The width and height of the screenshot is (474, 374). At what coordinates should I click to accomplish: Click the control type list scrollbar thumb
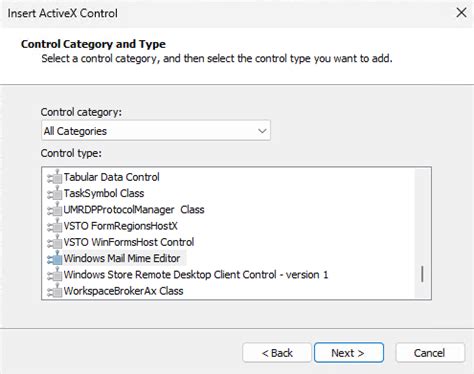click(x=422, y=274)
